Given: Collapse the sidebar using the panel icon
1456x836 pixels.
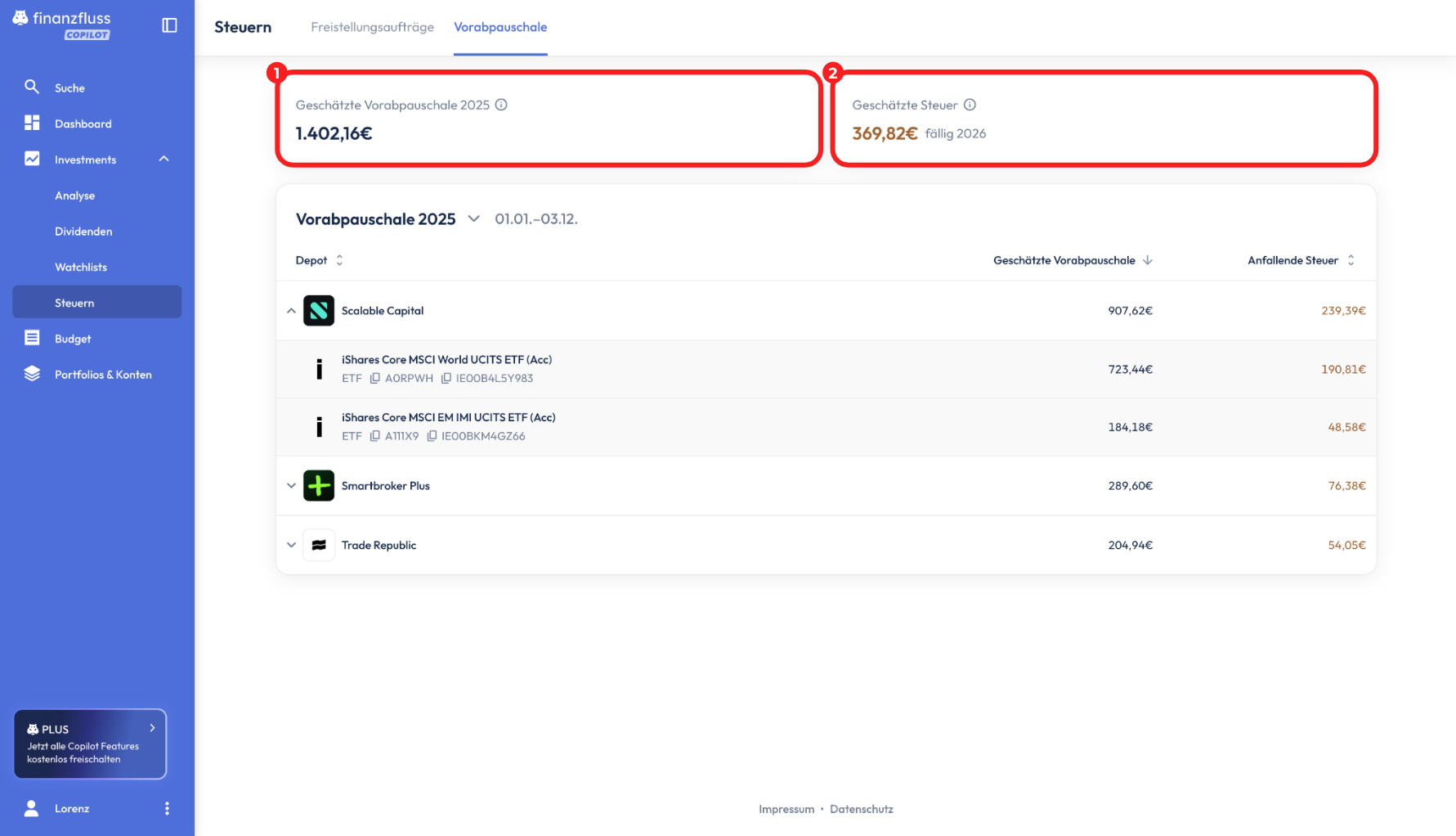Looking at the screenshot, I should coord(169,25).
